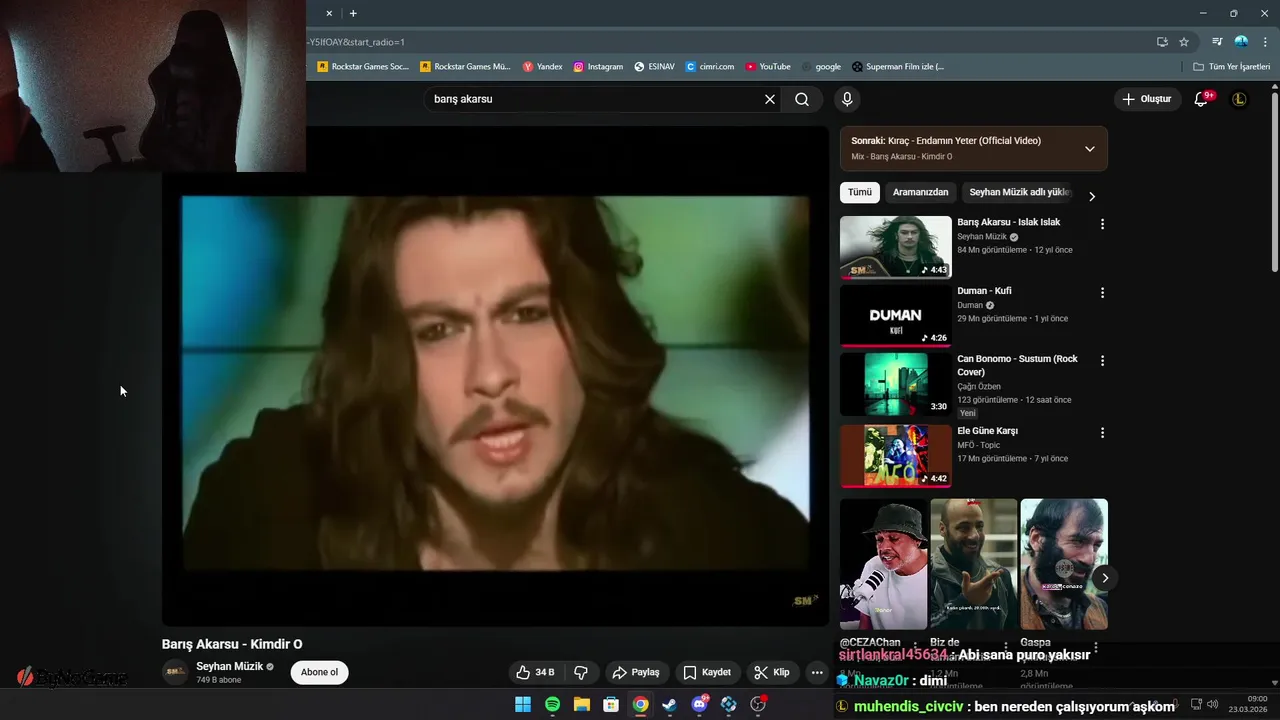Open the @CEZAChan short thumbnail
This screenshot has width=1280, height=720.
(883, 564)
